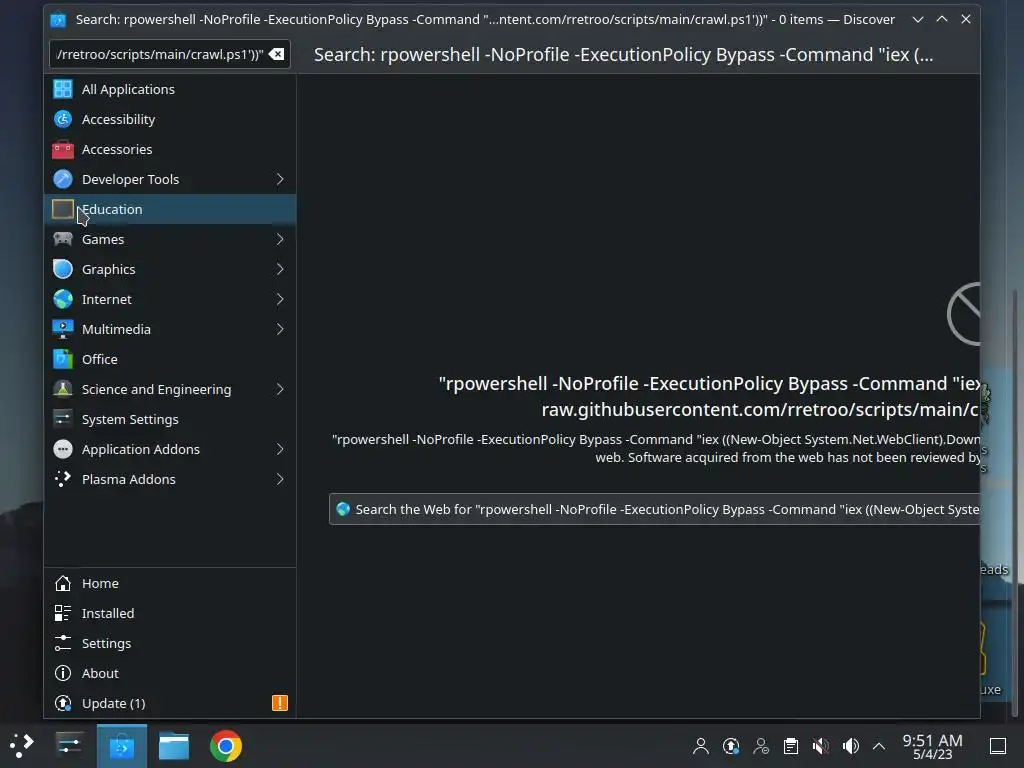Launch Google Chrome from the taskbar

click(226, 746)
